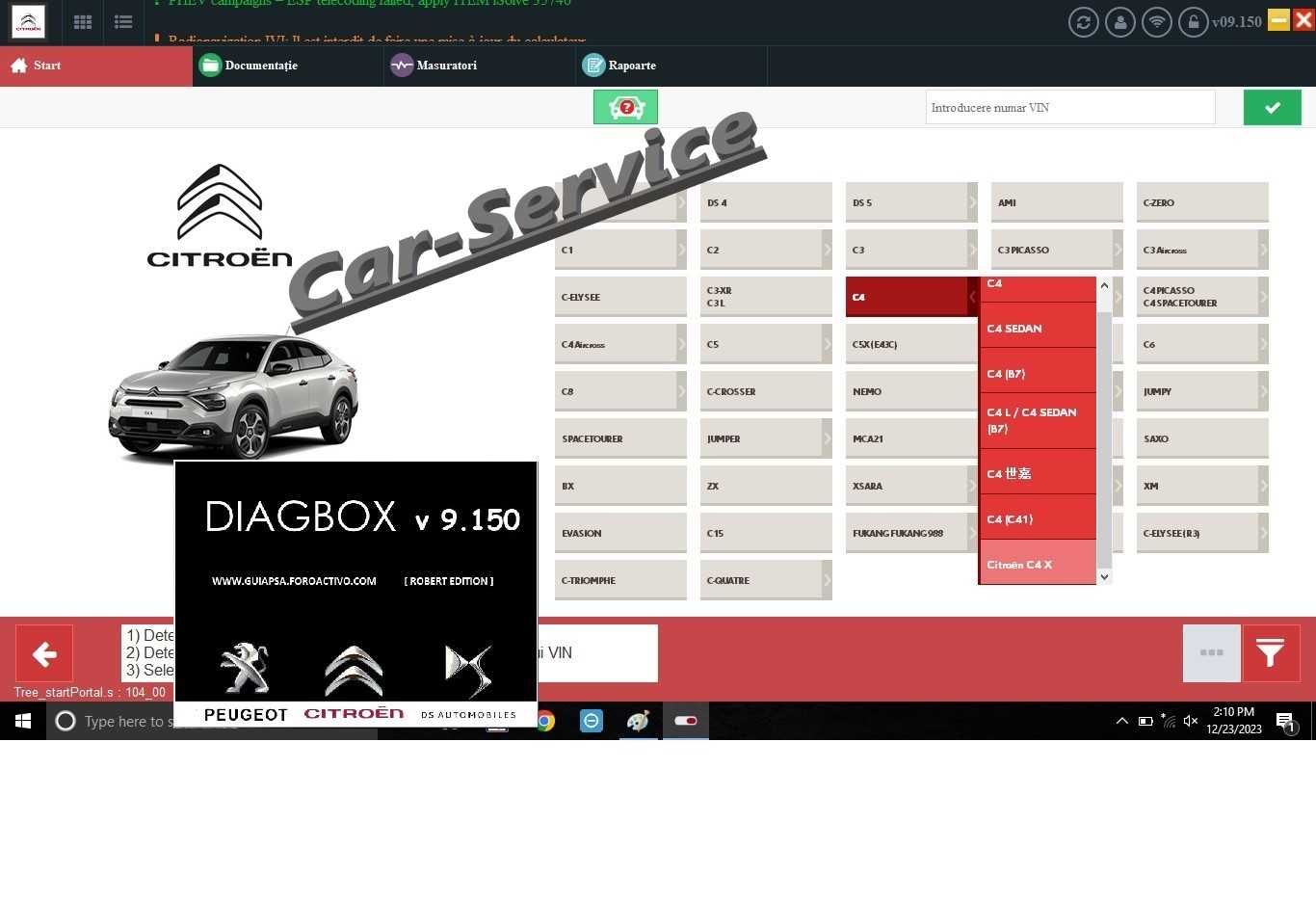The height and width of the screenshot is (901, 1316).
Task: Open the Start tab
Action: click(x=96, y=66)
